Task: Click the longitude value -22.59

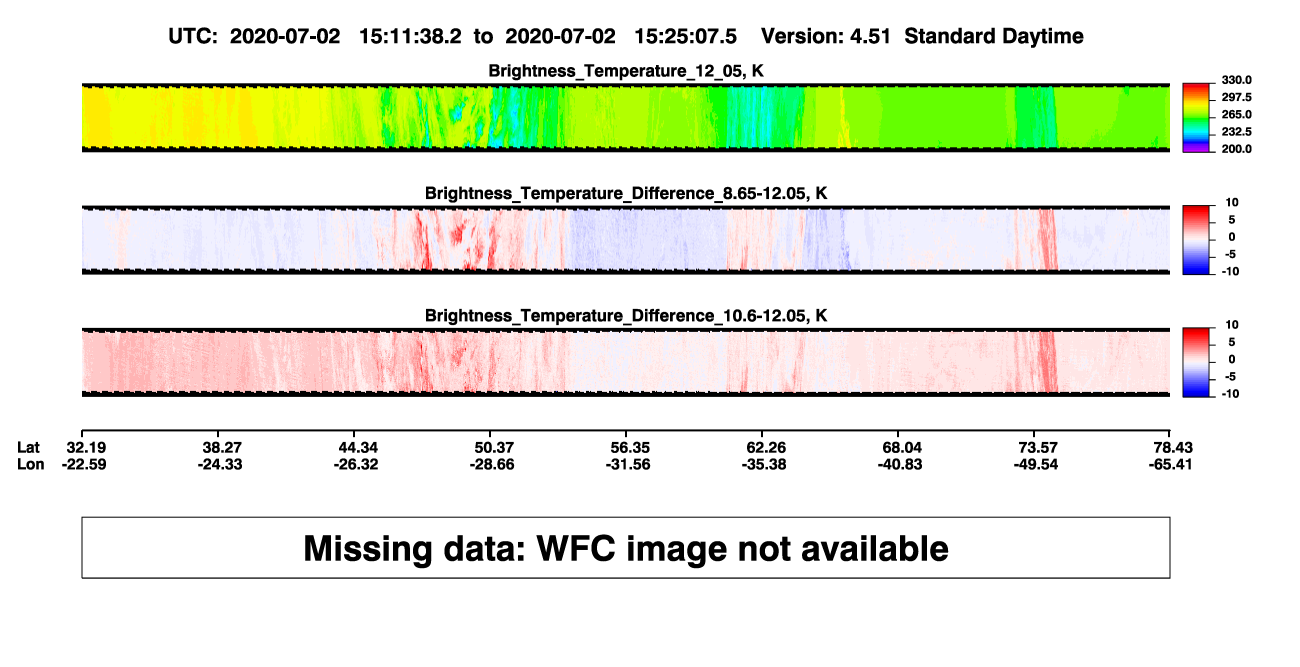Action: coord(84,464)
